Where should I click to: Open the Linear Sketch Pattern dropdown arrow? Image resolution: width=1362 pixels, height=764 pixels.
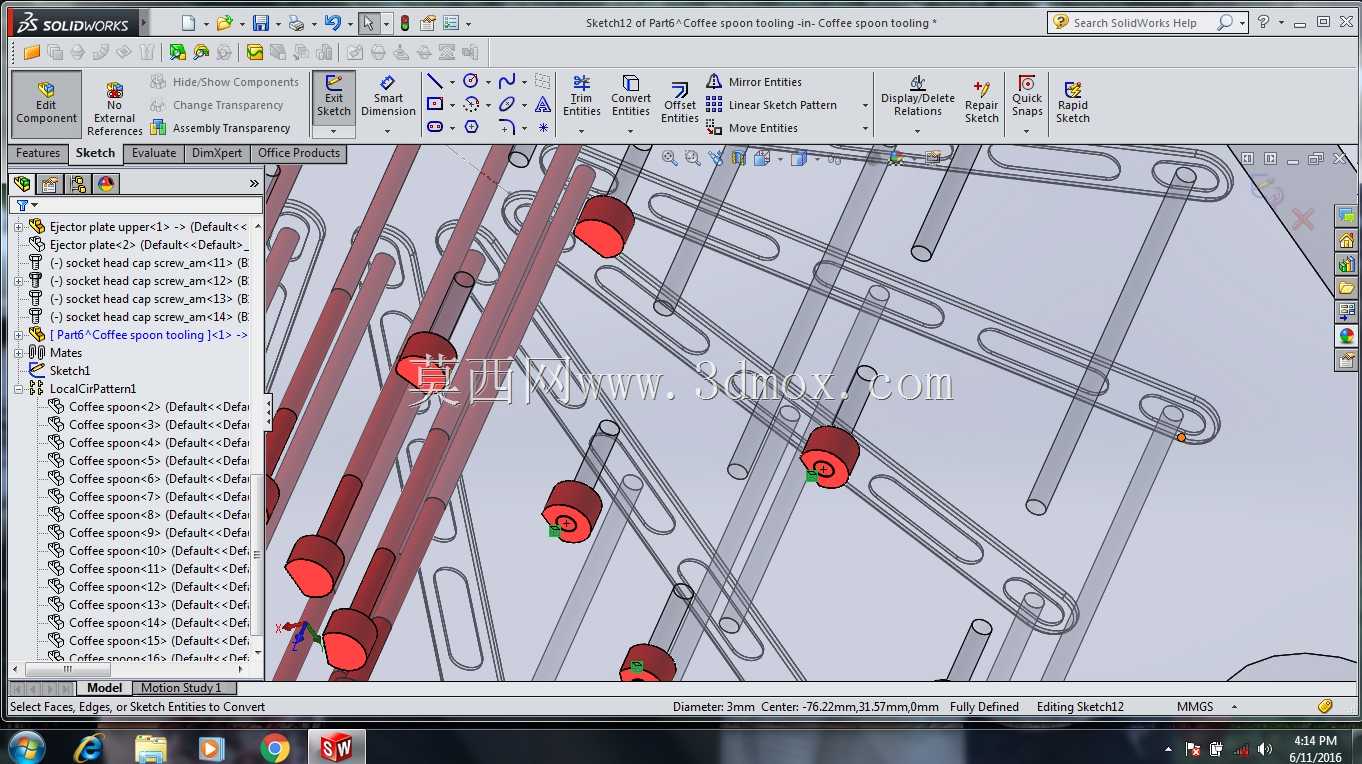[x=865, y=105]
